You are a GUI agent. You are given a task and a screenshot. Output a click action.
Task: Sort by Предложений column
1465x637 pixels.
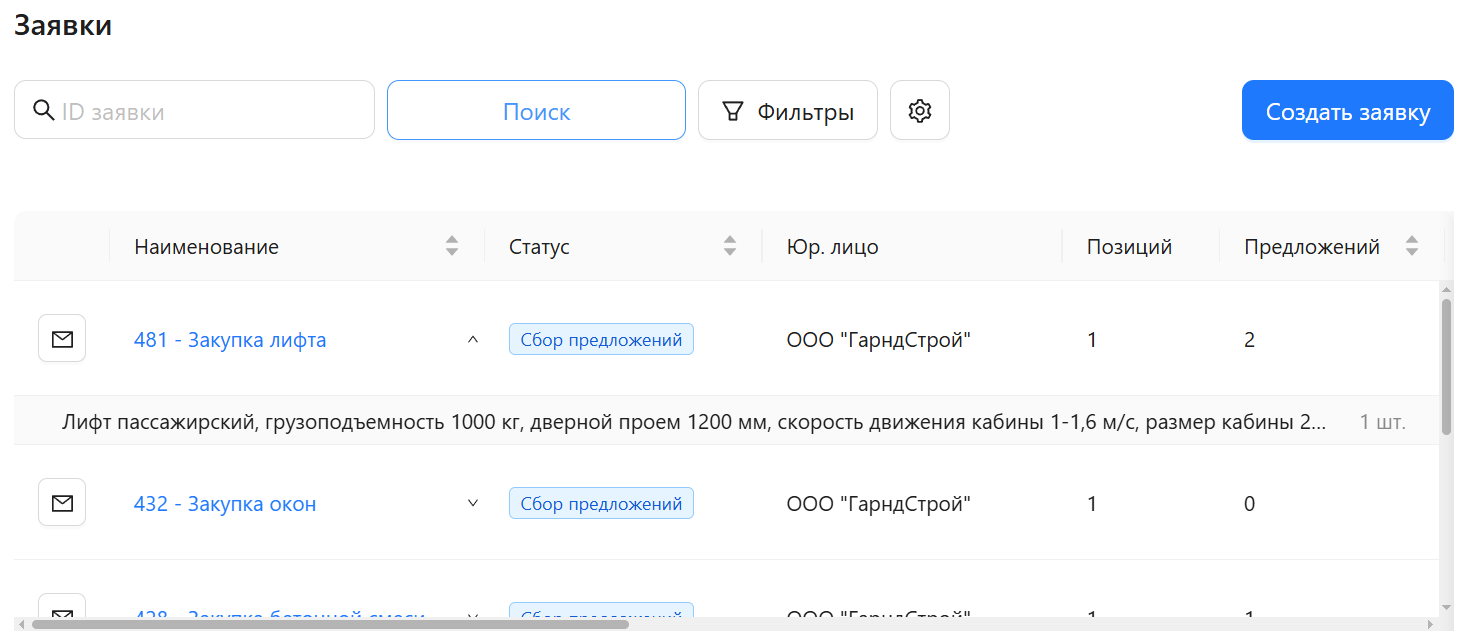point(1412,246)
